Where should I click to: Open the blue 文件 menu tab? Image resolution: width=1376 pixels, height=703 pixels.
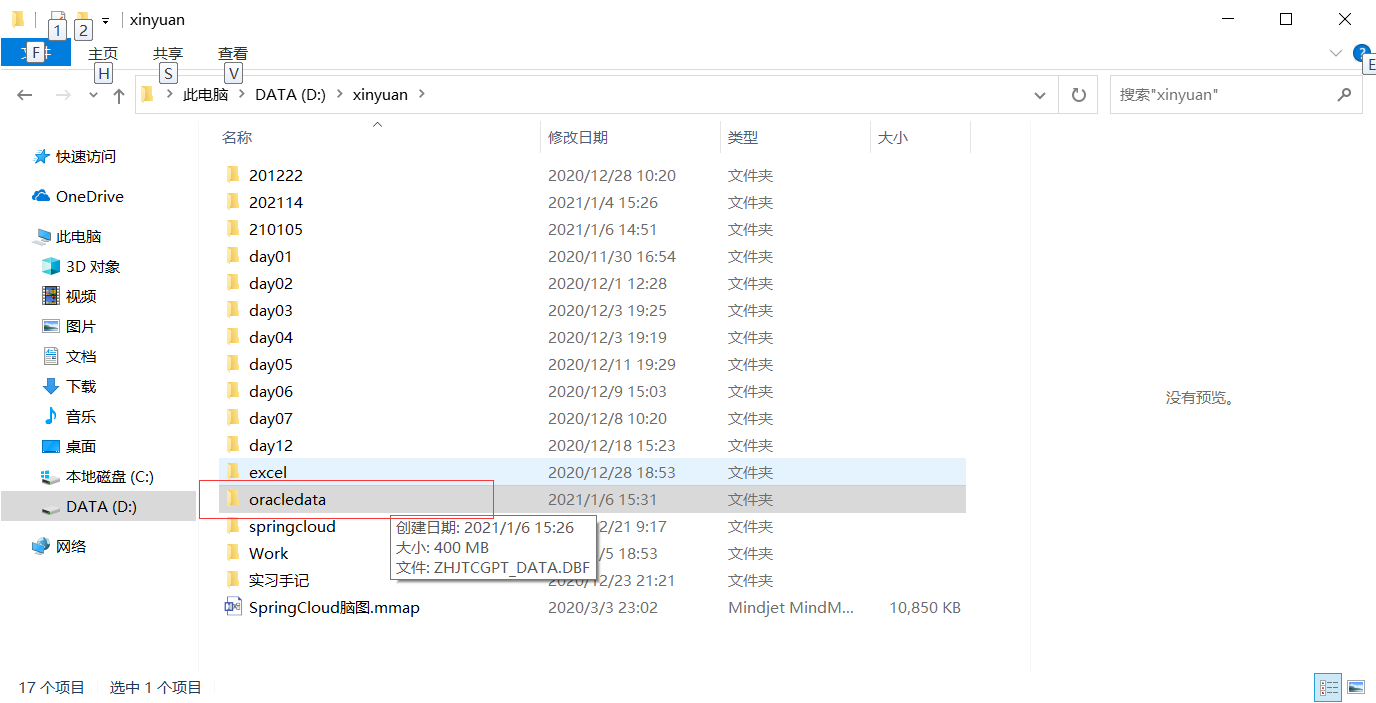point(35,53)
